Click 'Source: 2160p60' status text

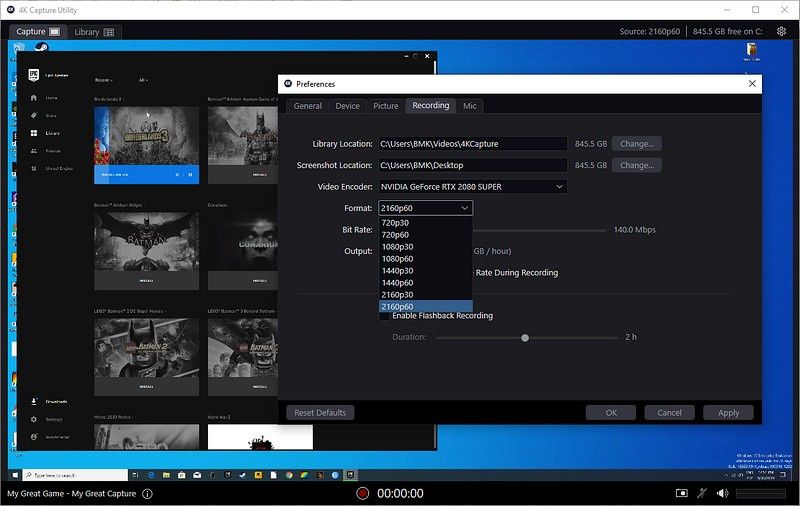pos(649,32)
